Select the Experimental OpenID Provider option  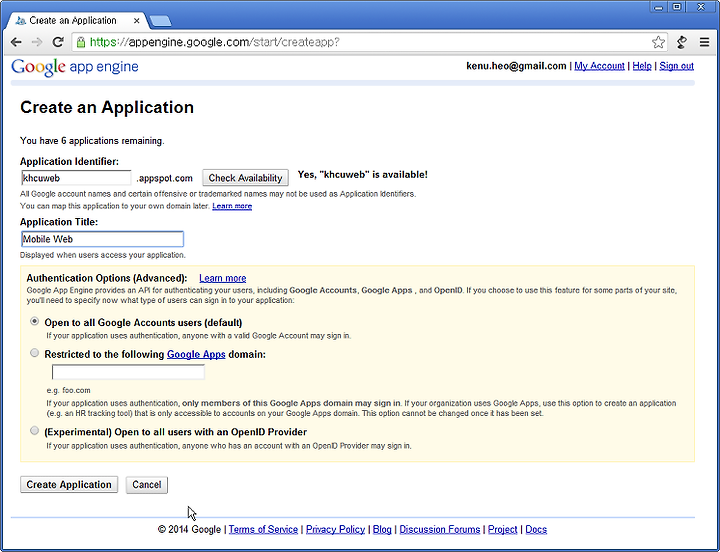34,431
